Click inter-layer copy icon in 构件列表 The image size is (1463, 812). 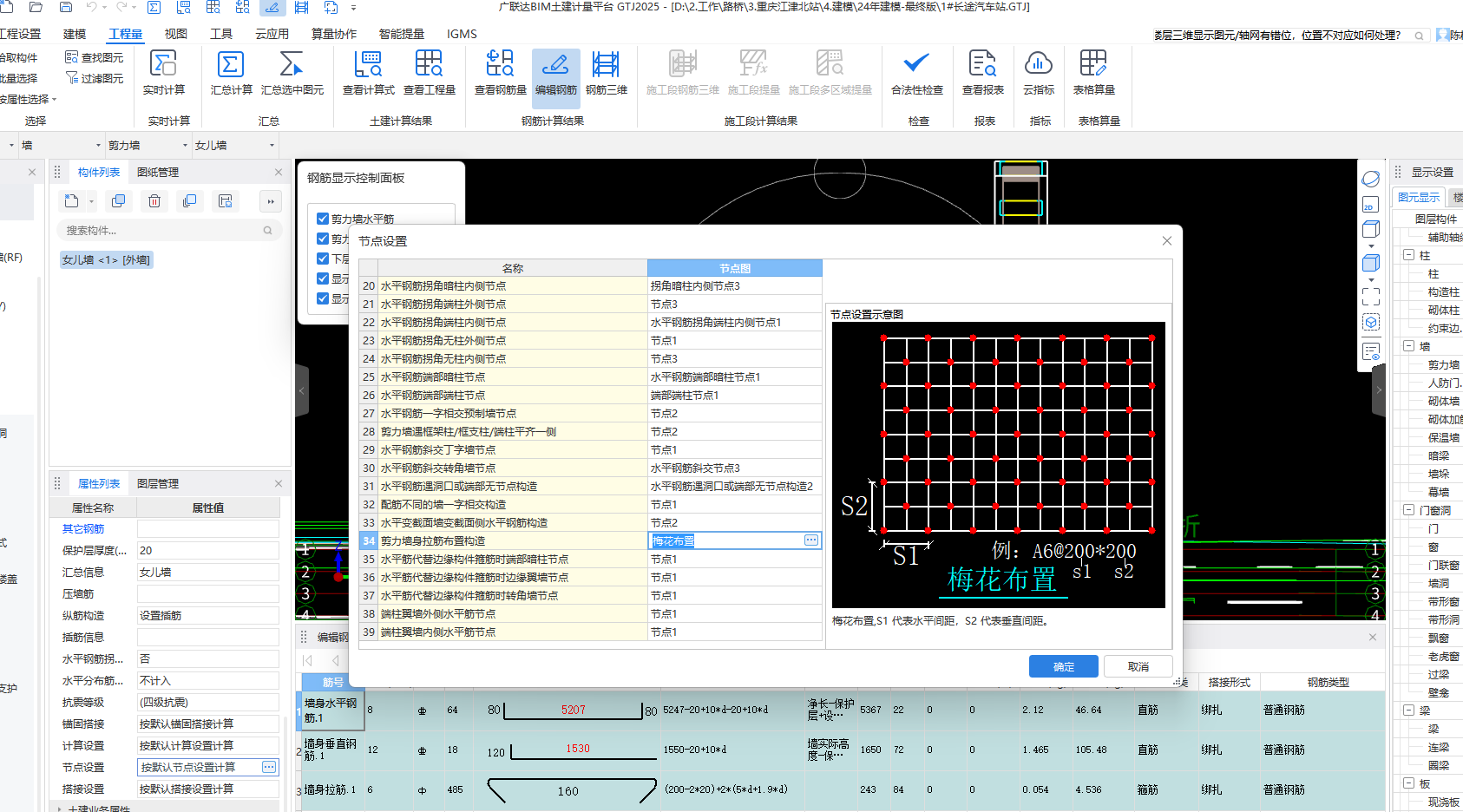(190, 201)
